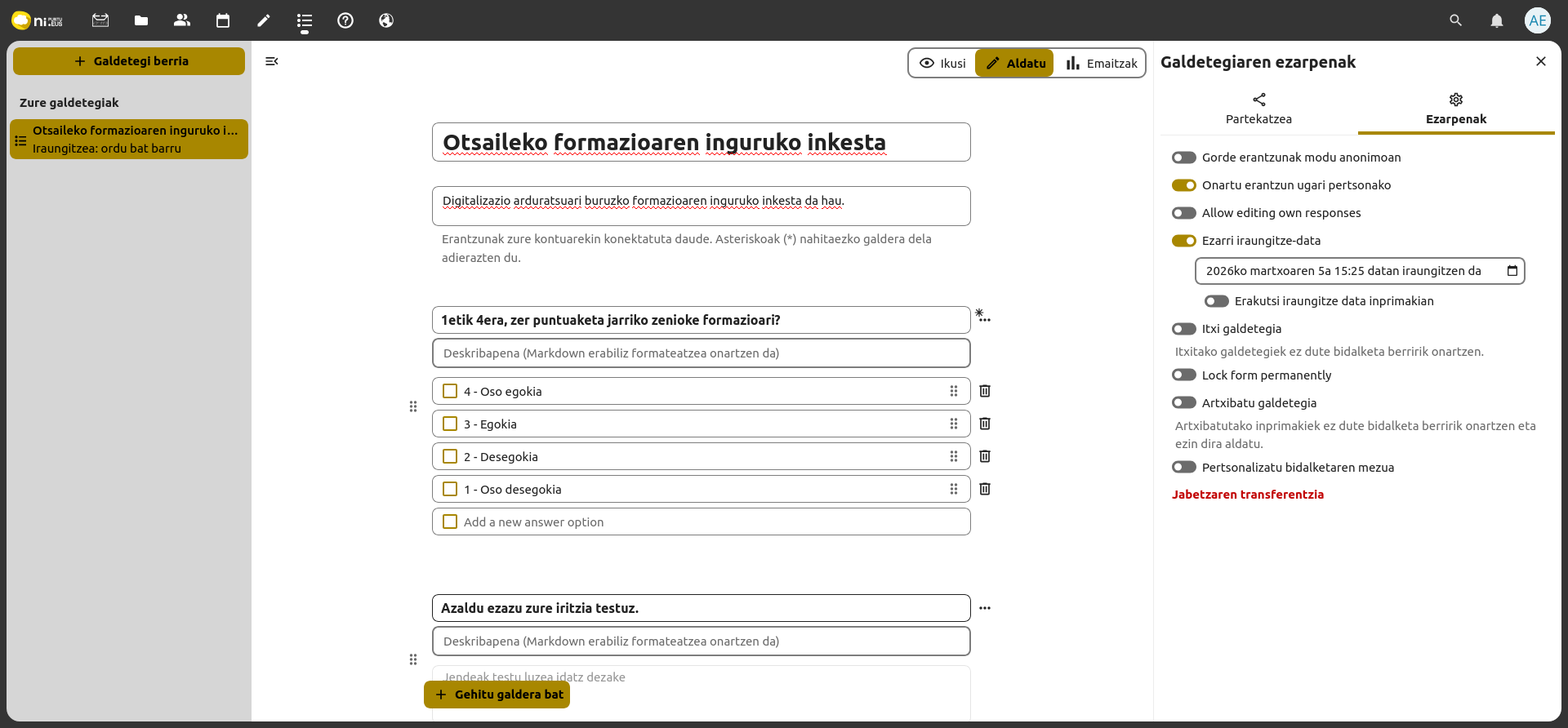Open the notifications bell
The image size is (1568, 728).
(1496, 20)
